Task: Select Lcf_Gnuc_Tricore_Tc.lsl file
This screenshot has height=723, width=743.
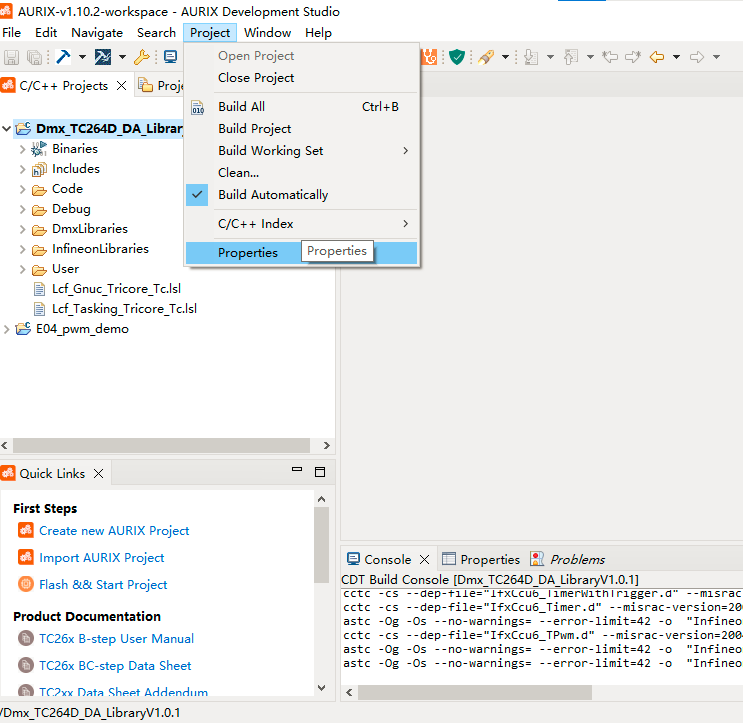Action: 117,289
